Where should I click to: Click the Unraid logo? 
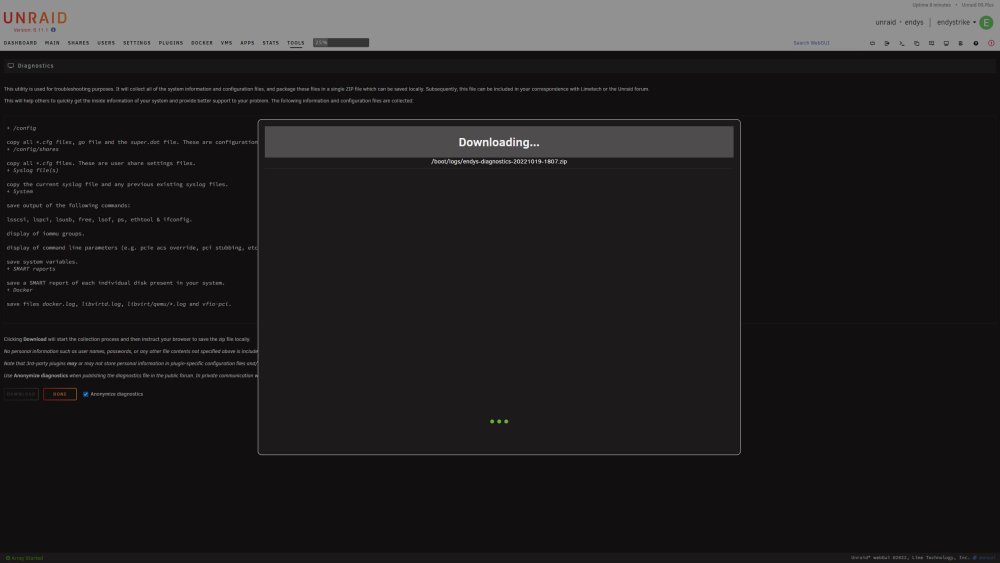(35, 18)
